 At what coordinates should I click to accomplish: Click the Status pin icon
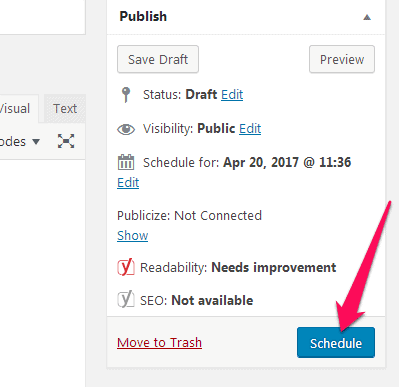tap(126, 95)
